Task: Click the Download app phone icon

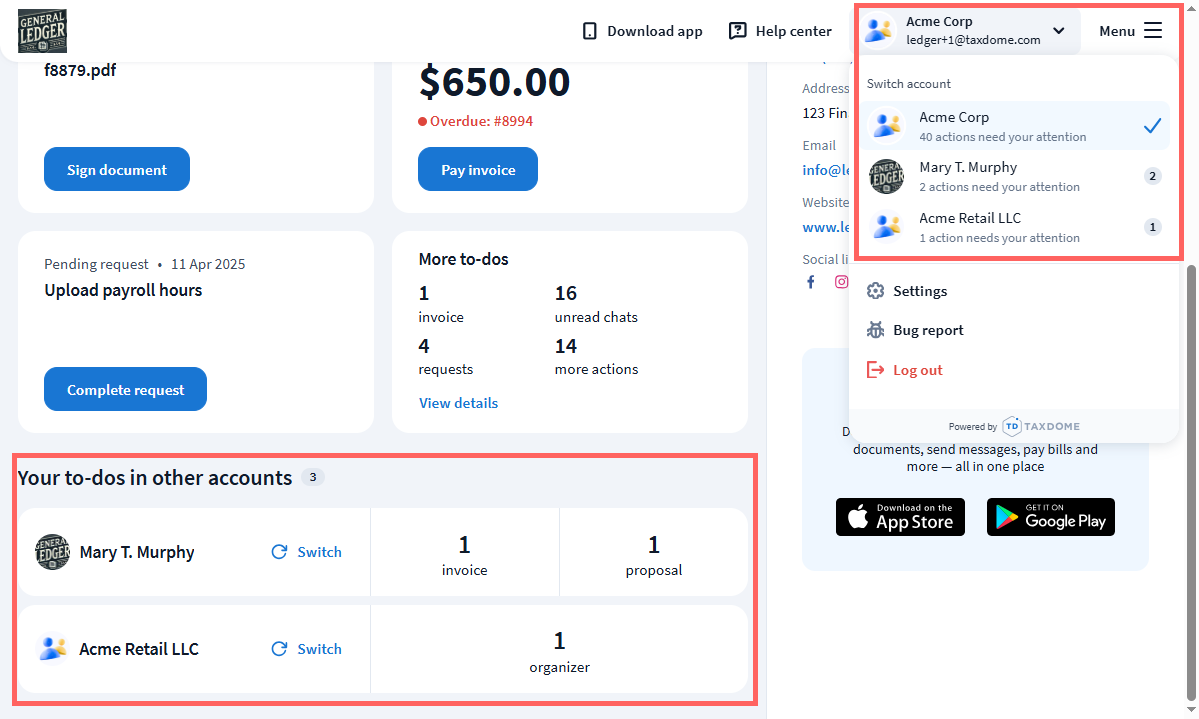Action: tap(590, 31)
